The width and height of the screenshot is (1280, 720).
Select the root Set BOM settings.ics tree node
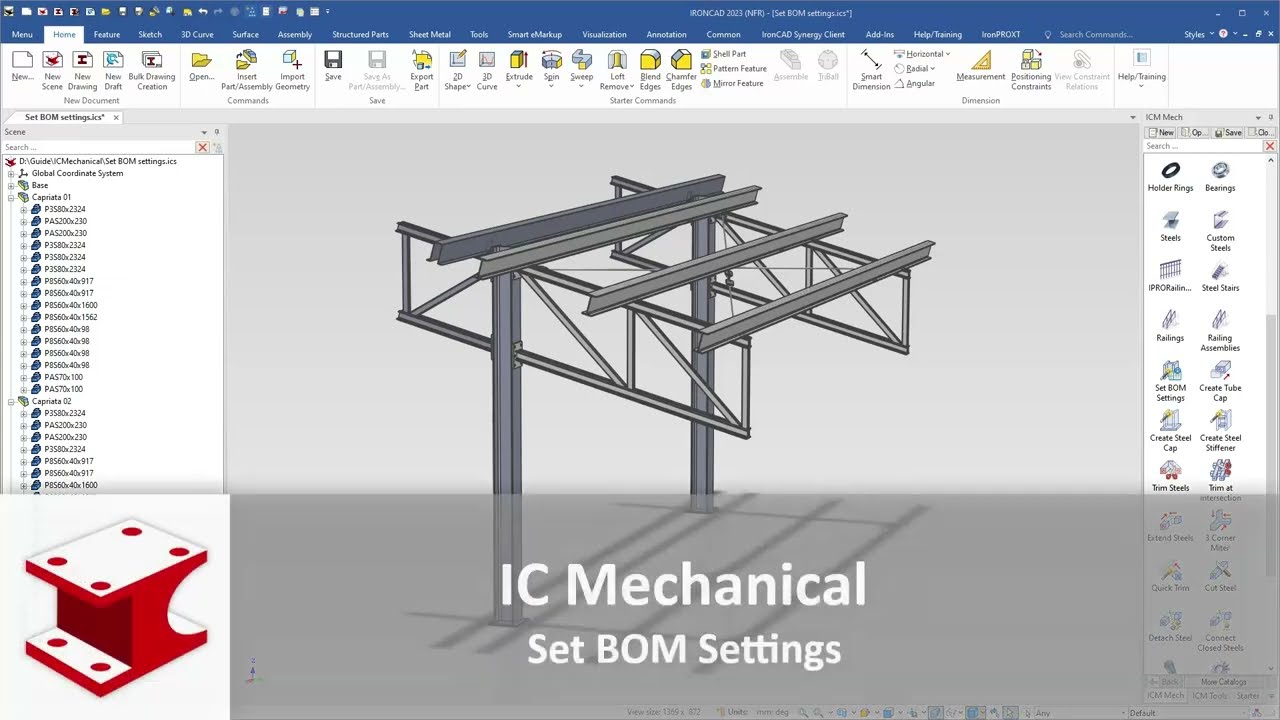pos(98,161)
